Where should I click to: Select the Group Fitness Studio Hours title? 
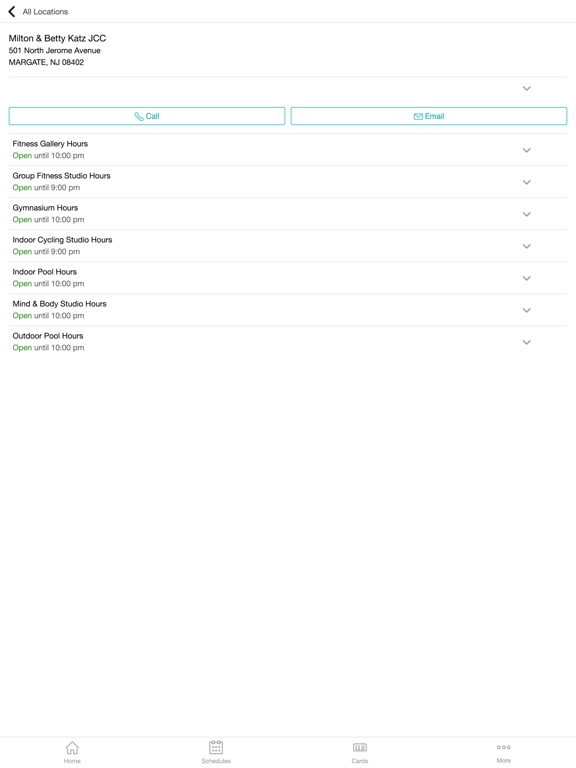coord(61,175)
